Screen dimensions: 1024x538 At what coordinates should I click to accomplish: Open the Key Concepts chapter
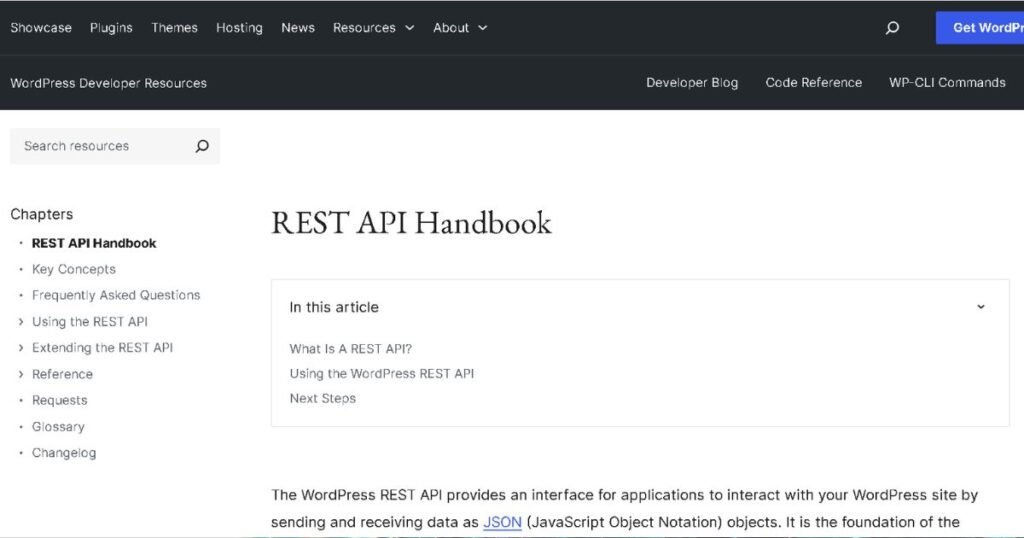tap(74, 269)
